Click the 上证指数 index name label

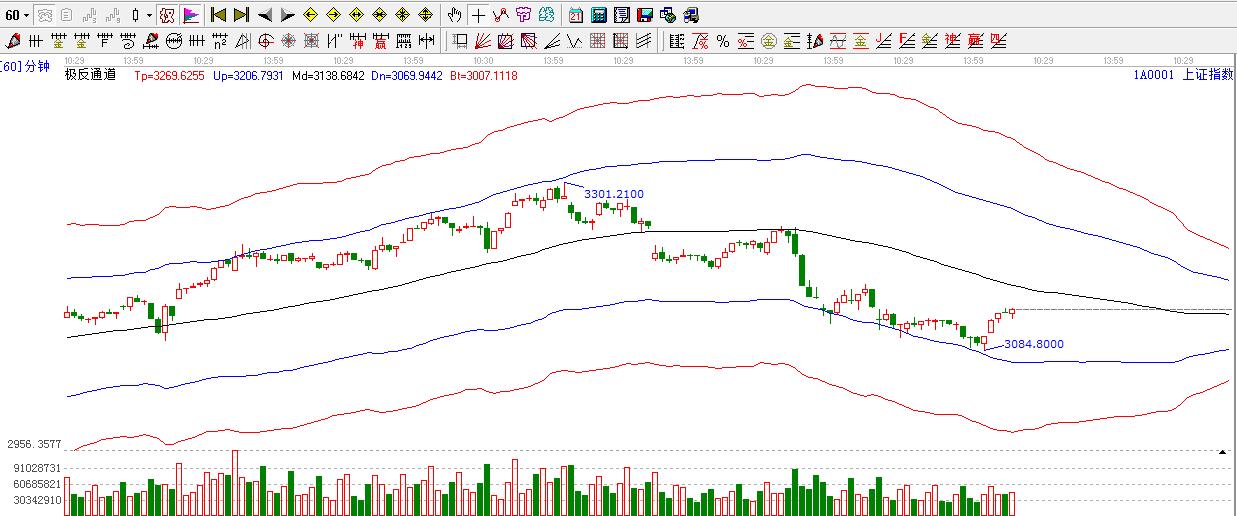(1207, 75)
